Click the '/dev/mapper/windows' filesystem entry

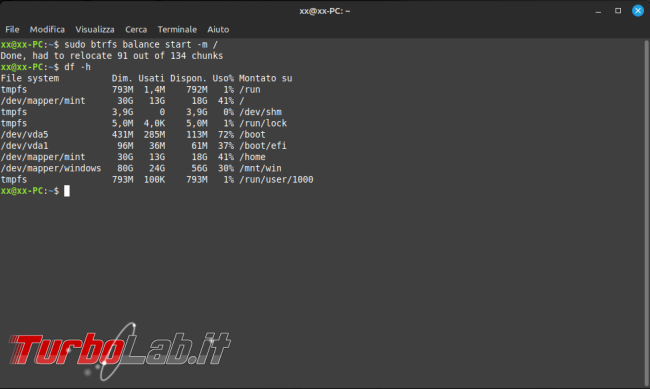[x=51, y=168]
